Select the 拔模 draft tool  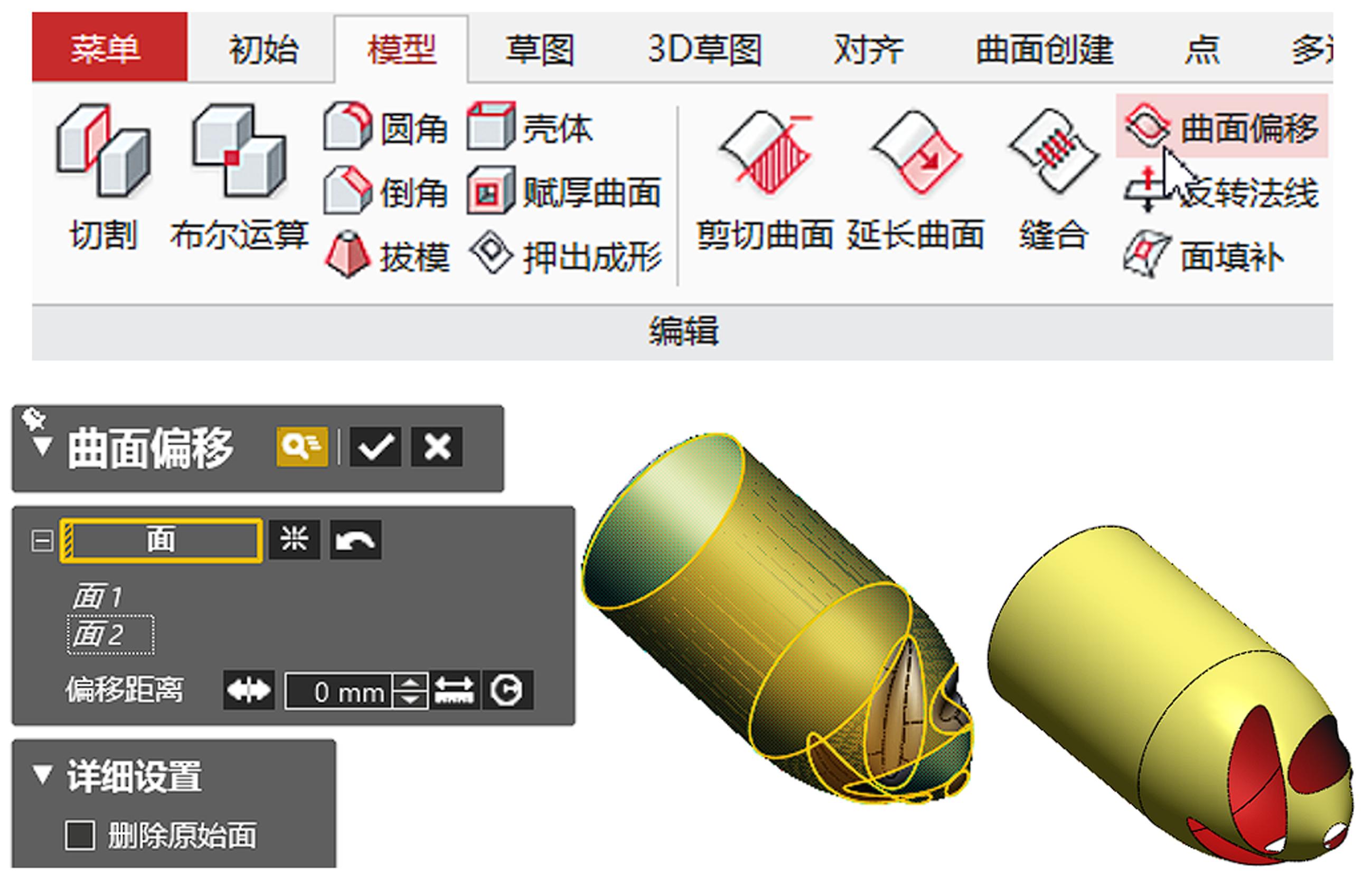[x=387, y=256]
